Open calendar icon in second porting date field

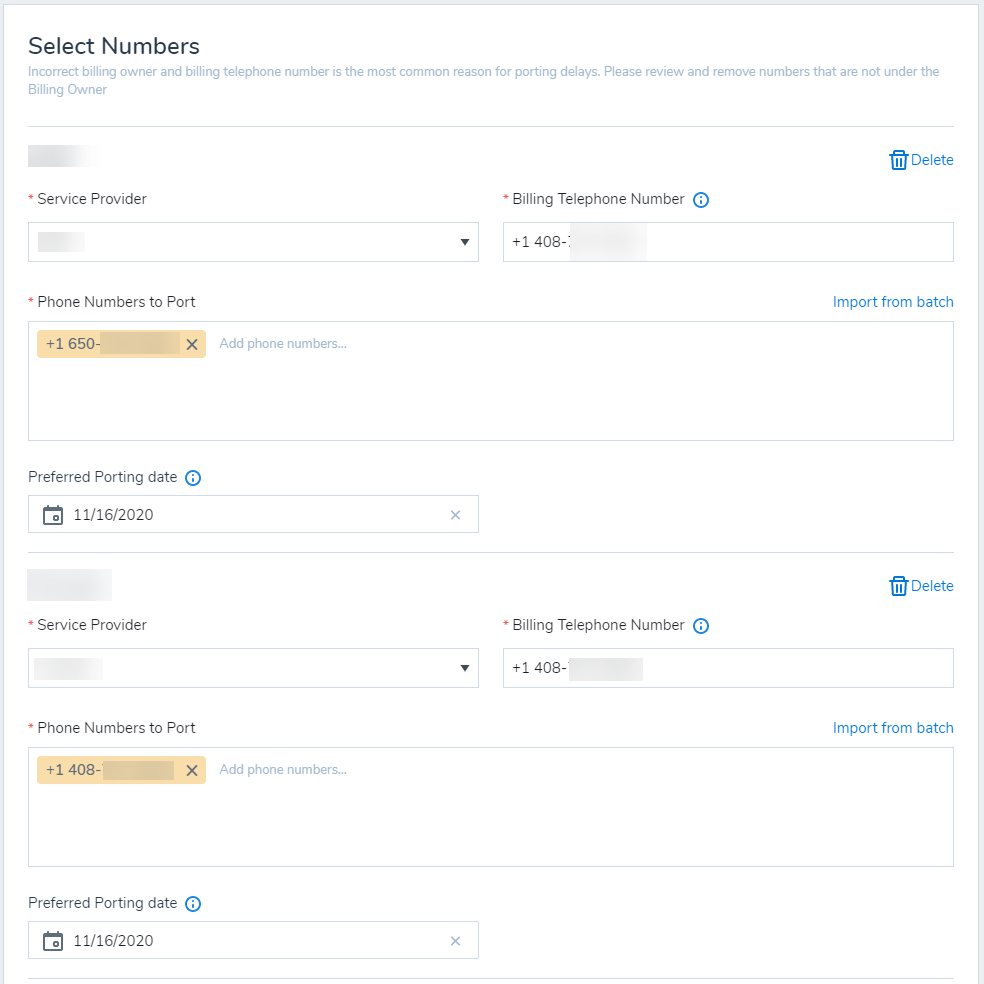[53, 941]
